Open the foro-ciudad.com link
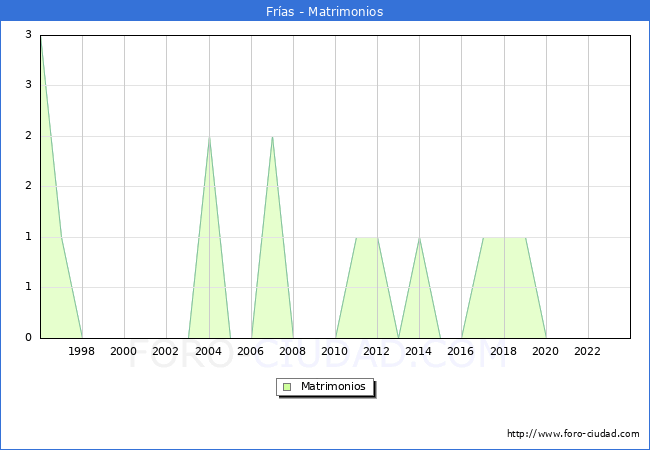 (573, 434)
